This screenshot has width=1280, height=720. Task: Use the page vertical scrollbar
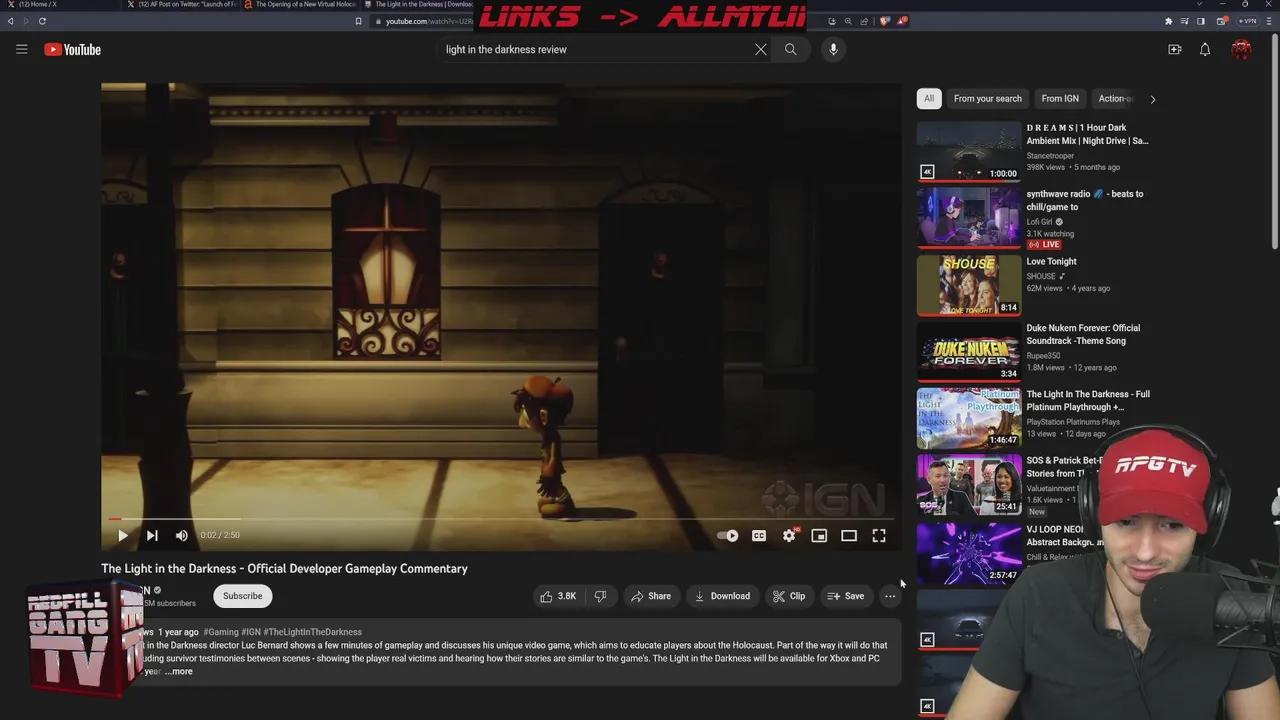click(1275, 140)
